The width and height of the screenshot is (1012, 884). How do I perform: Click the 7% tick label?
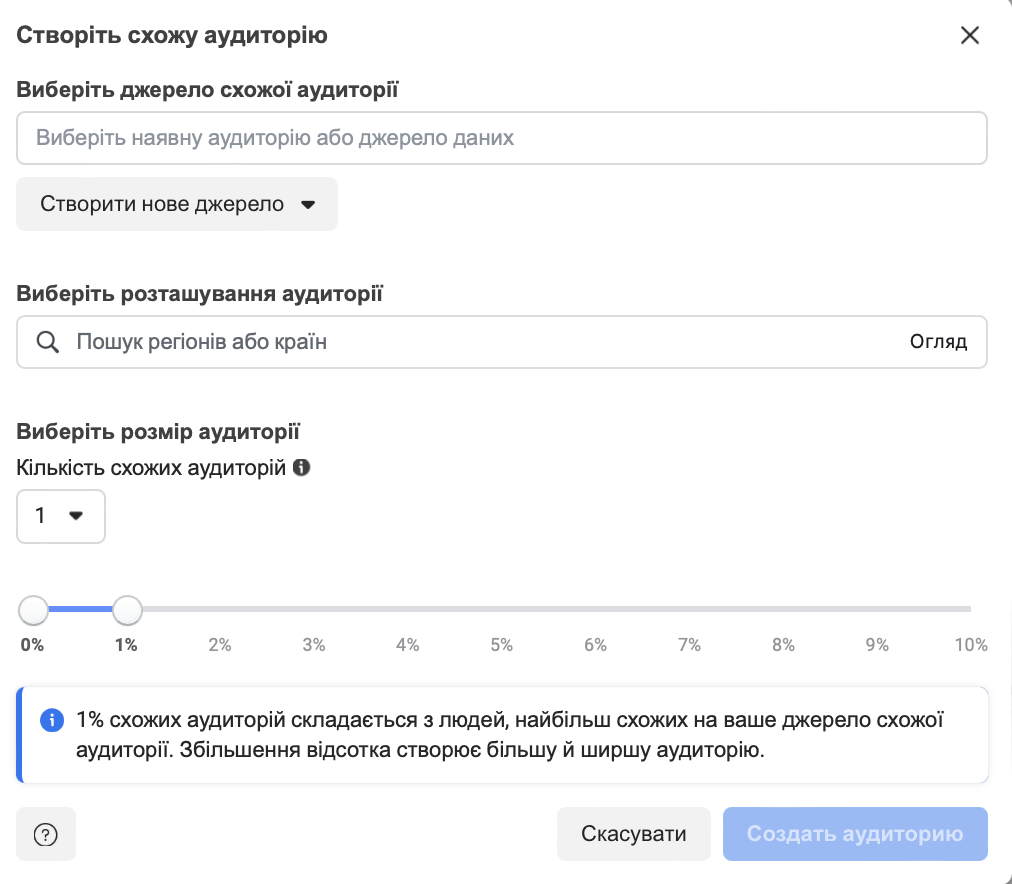tap(689, 645)
